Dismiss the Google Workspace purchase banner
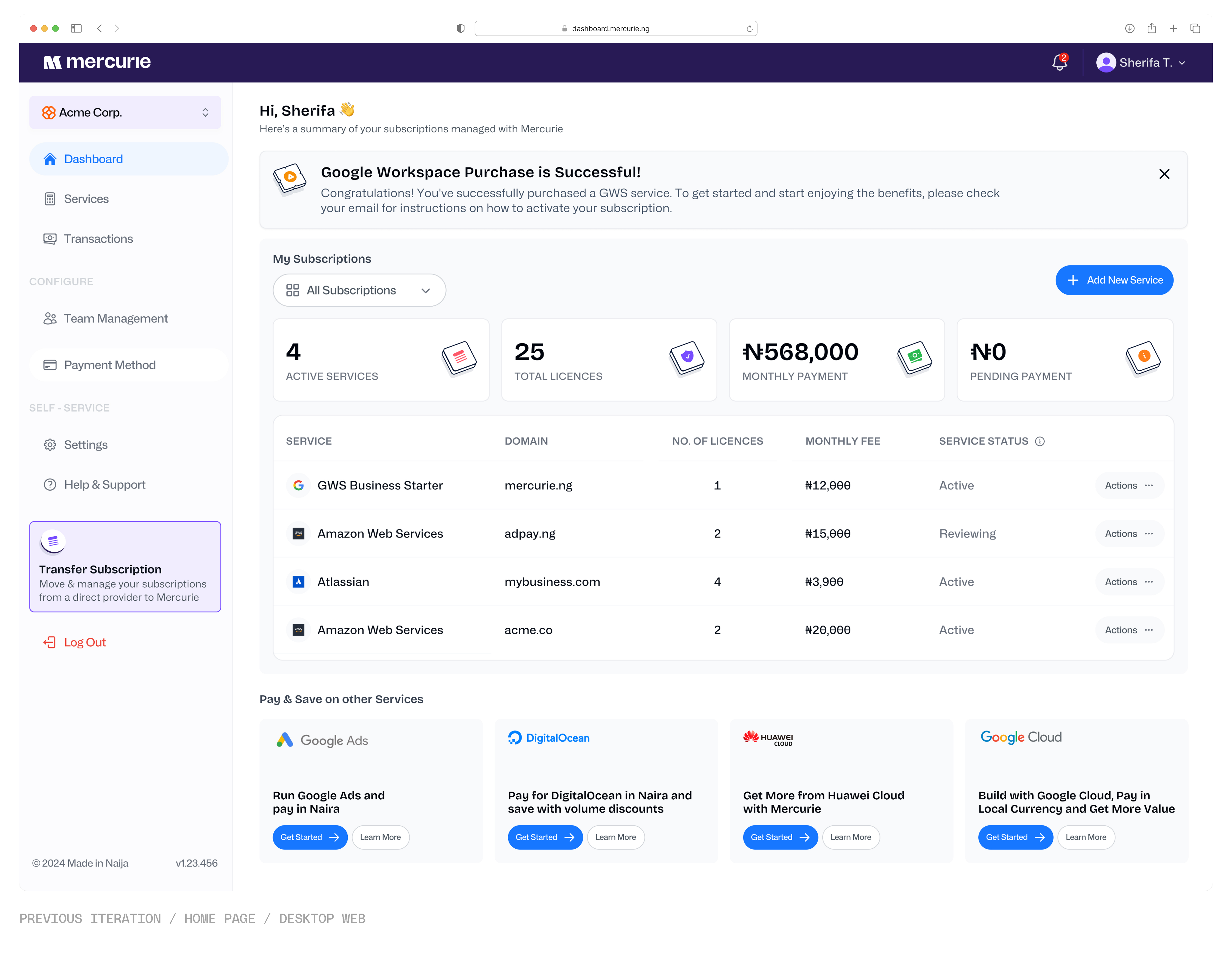 (1164, 174)
